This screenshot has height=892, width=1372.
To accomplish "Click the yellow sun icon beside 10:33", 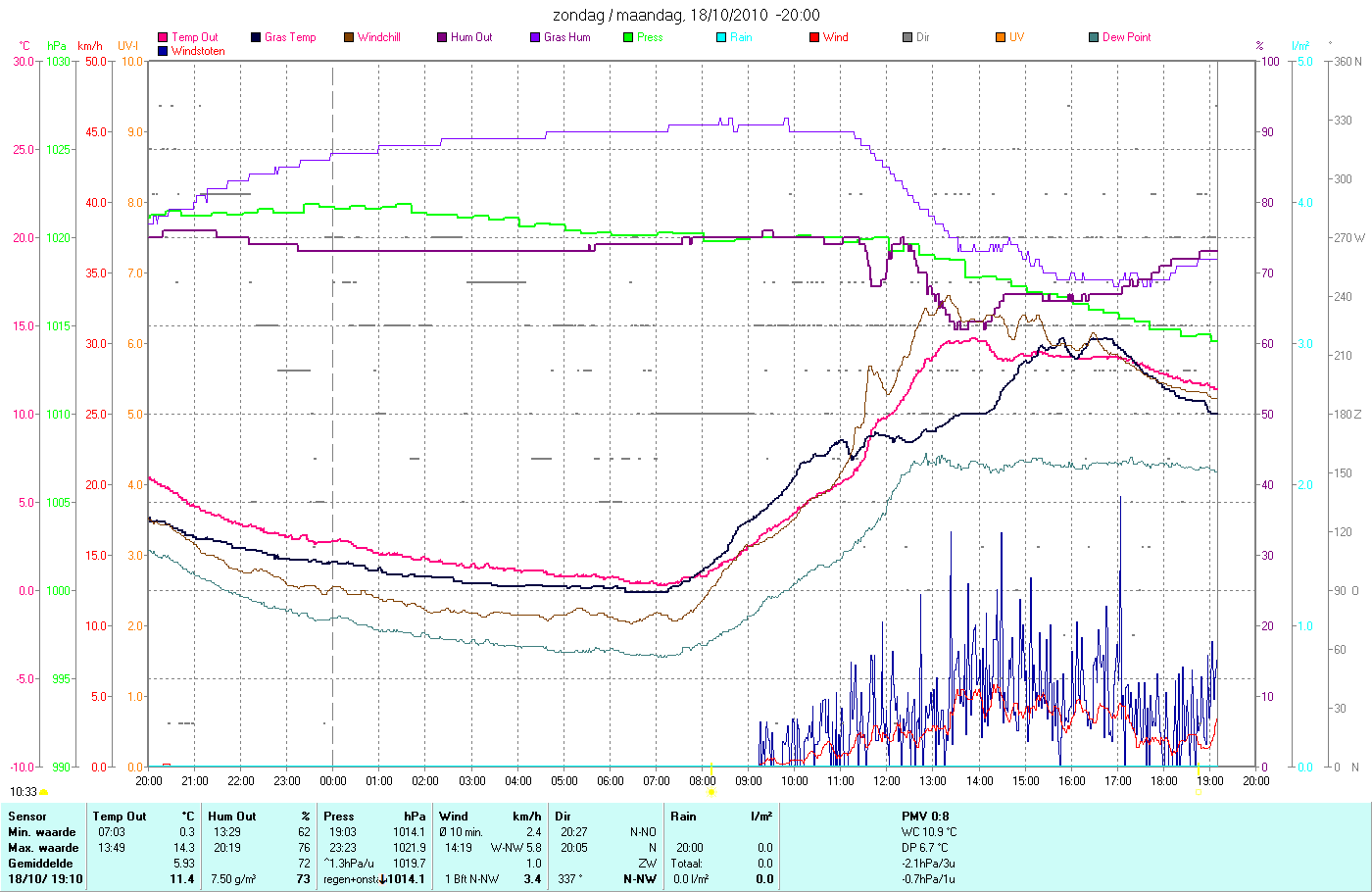I will point(44,792).
